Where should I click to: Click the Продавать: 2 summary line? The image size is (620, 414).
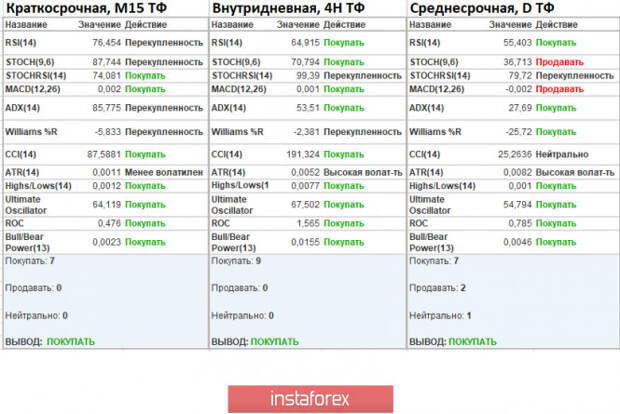point(437,288)
